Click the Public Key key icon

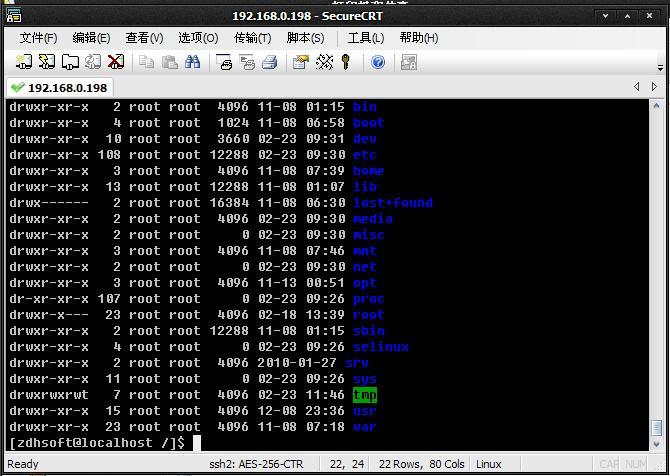(346, 62)
